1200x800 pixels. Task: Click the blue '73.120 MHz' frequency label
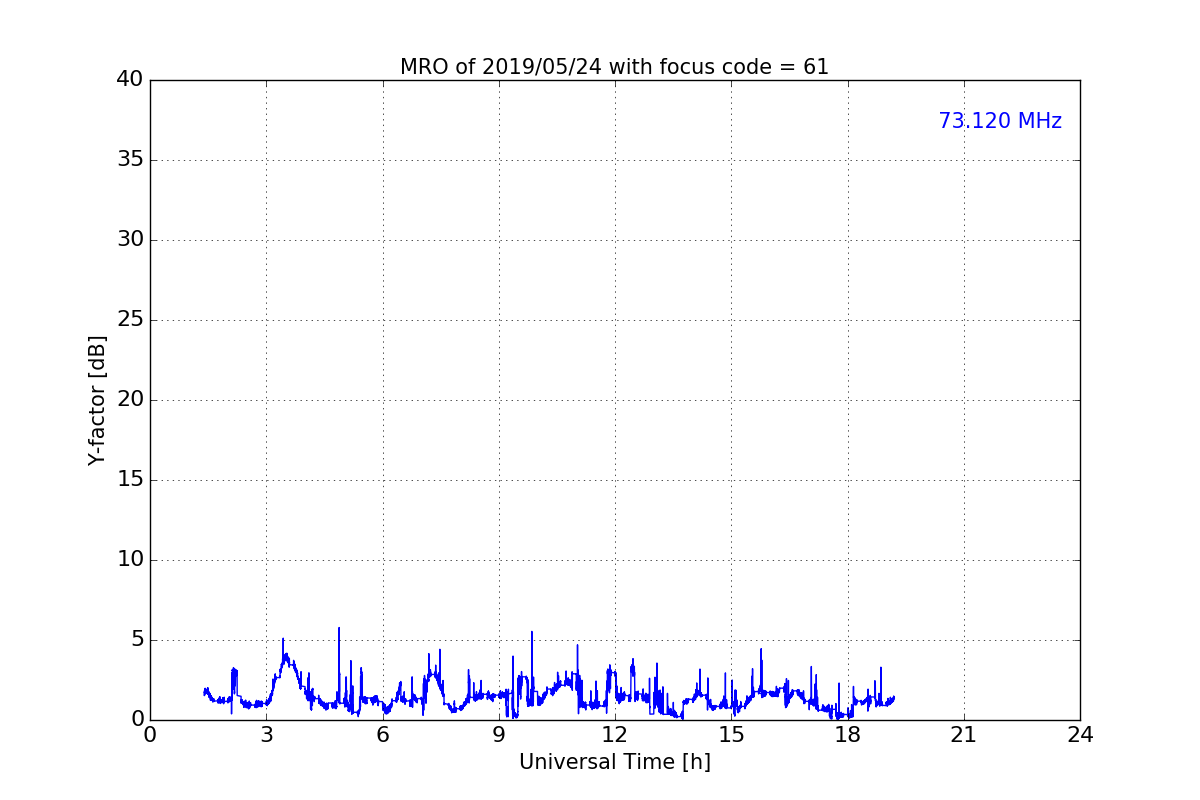(x=1000, y=121)
